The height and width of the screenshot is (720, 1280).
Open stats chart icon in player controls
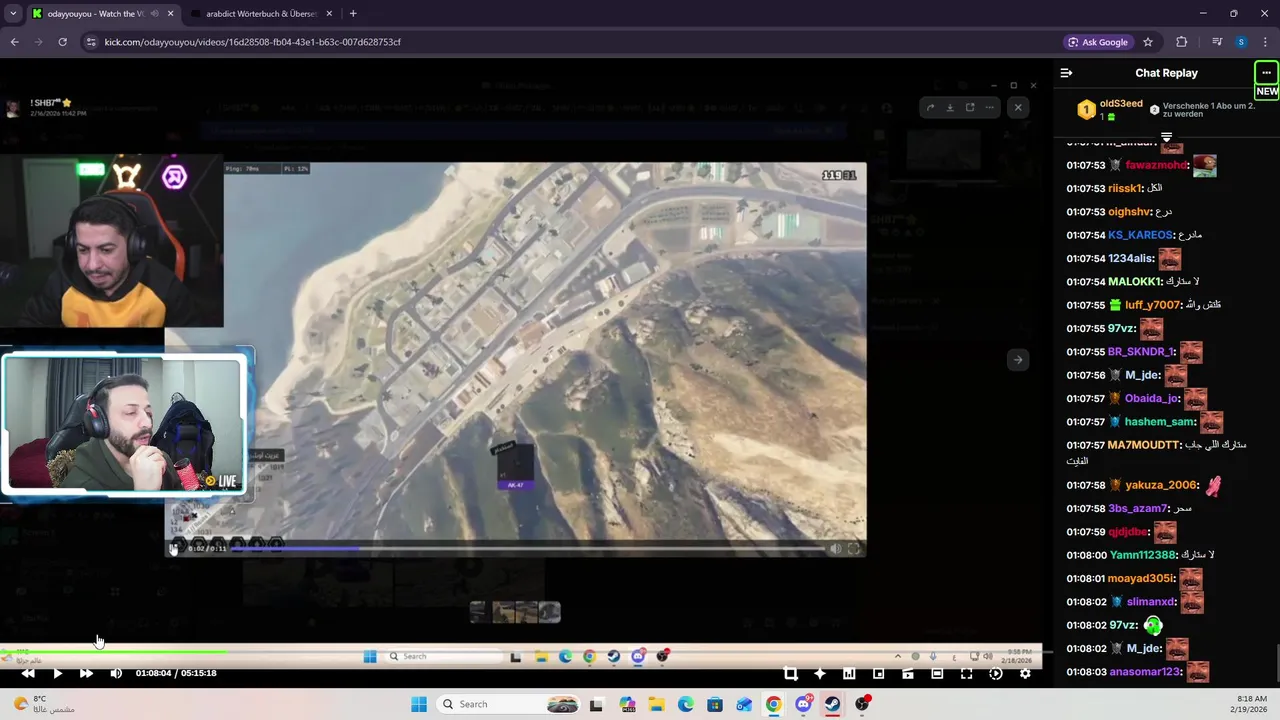click(x=849, y=674)
